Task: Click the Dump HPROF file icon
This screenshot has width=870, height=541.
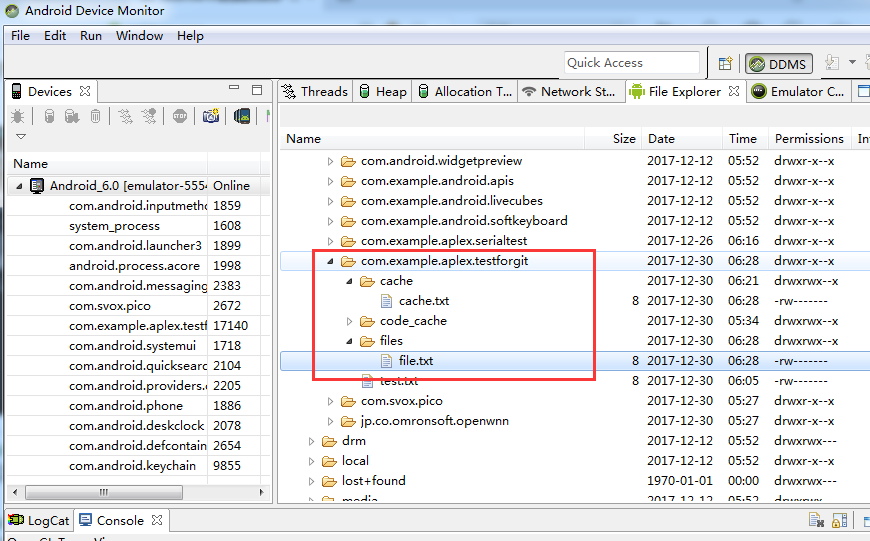Action: (x=72, y=116)
